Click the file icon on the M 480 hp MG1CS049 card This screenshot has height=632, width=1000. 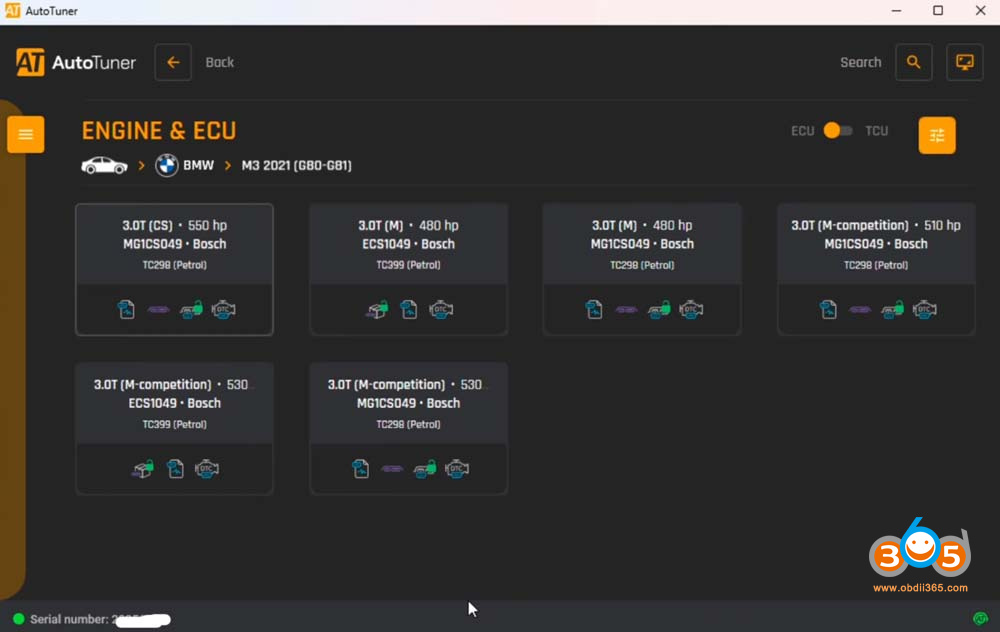tap(594, 309)
